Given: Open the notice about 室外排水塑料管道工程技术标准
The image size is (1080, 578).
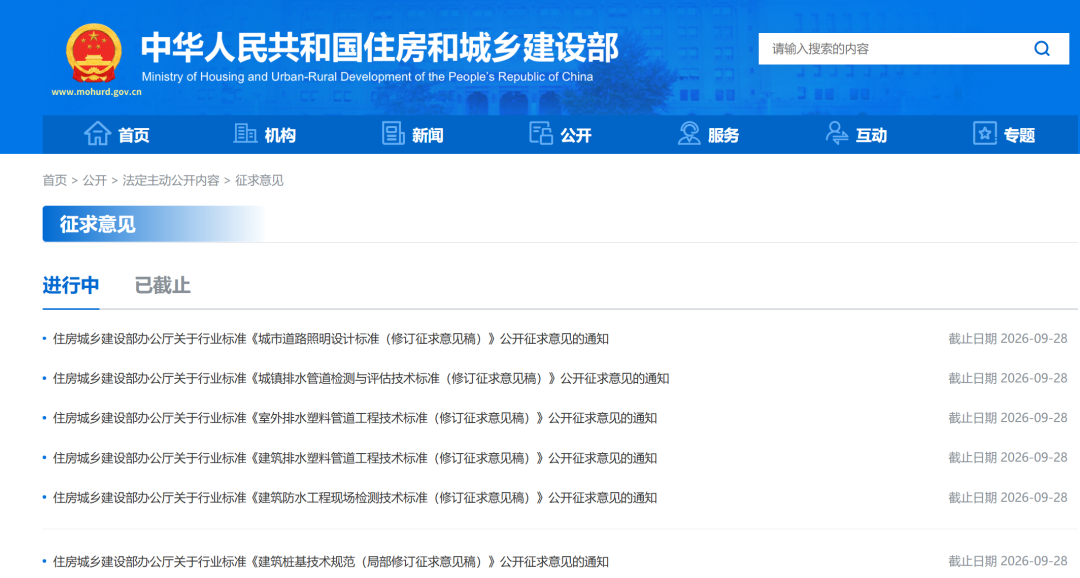Looking at the screenshot, I should tap(355, 418).
